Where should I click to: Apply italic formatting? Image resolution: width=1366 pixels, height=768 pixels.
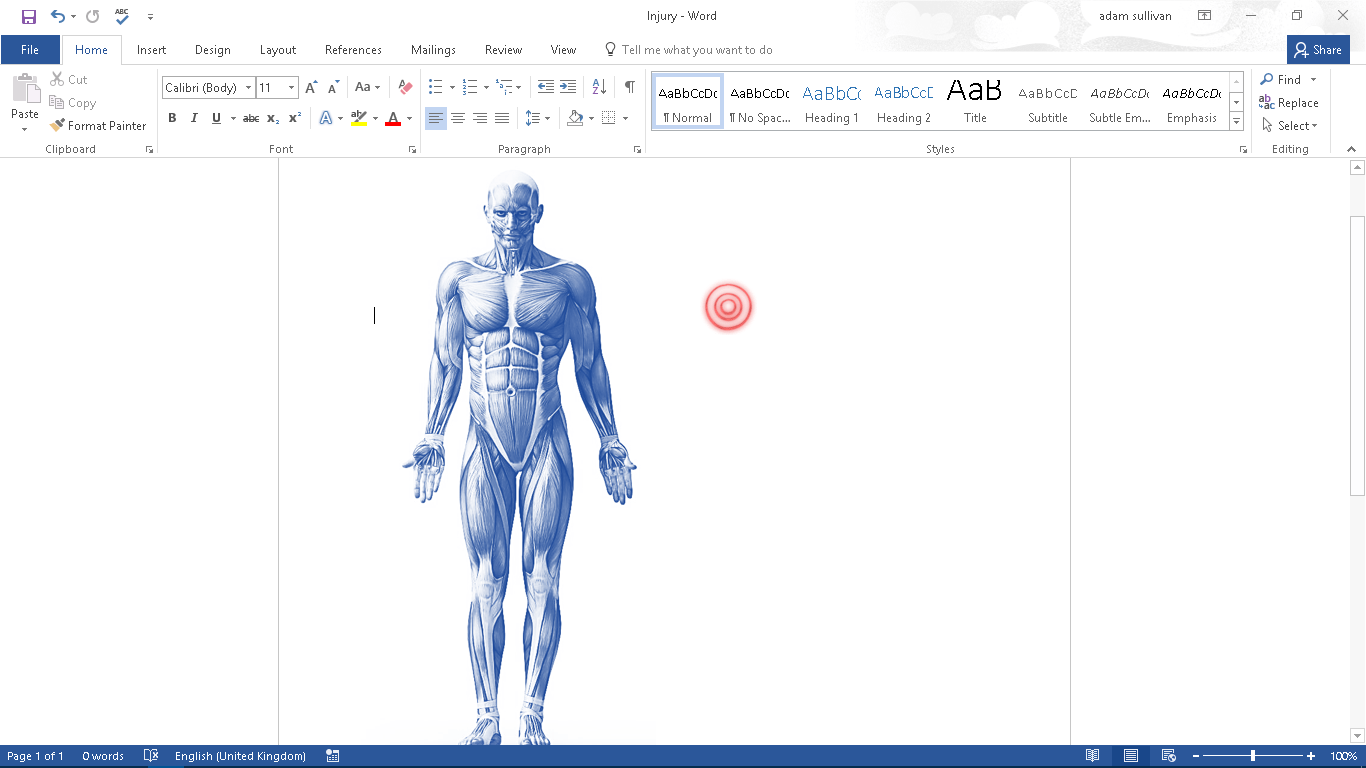pyautogui.click(x=194, y=117)
